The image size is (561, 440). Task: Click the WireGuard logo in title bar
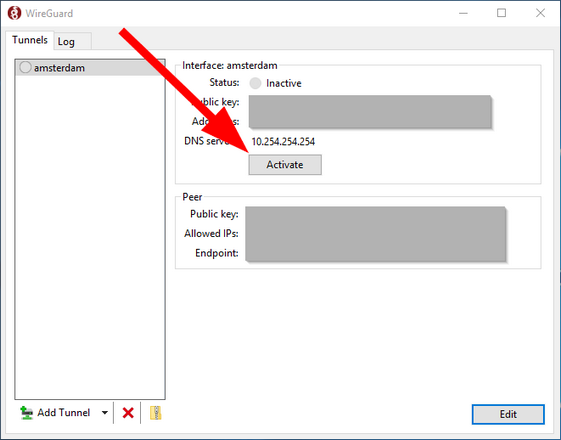14,13
